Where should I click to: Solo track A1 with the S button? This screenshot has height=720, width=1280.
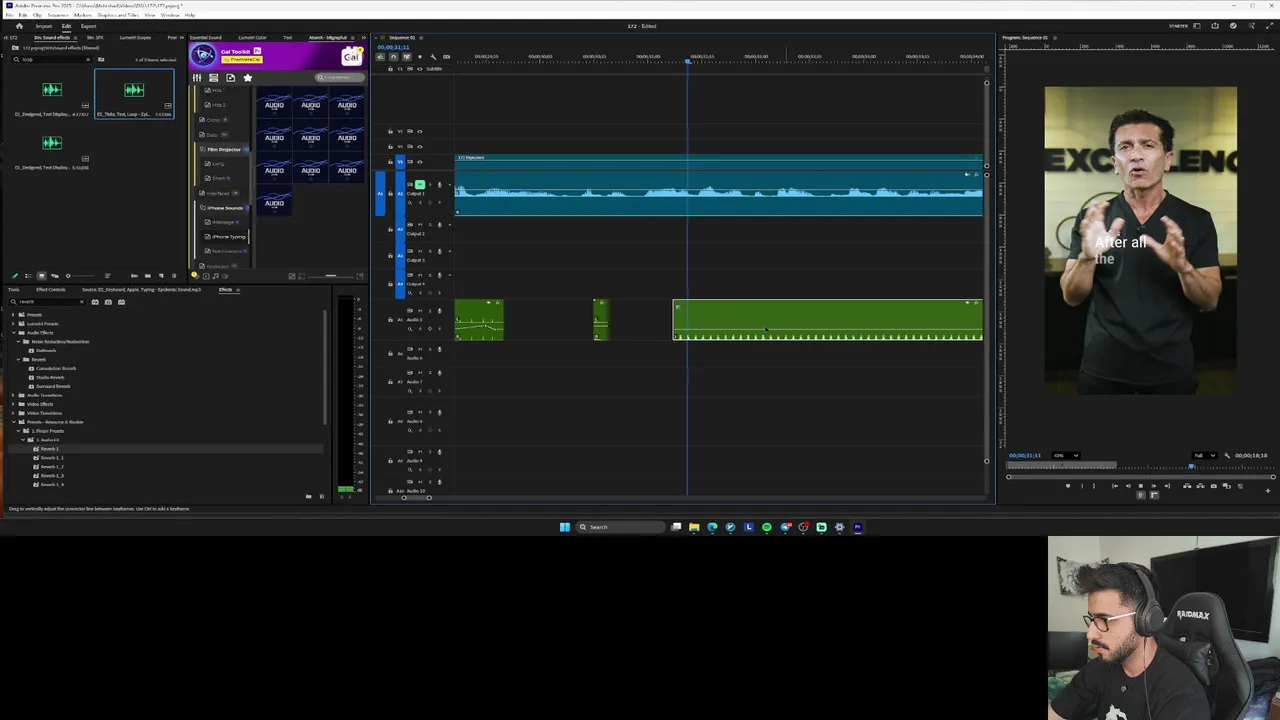[430, 184]
